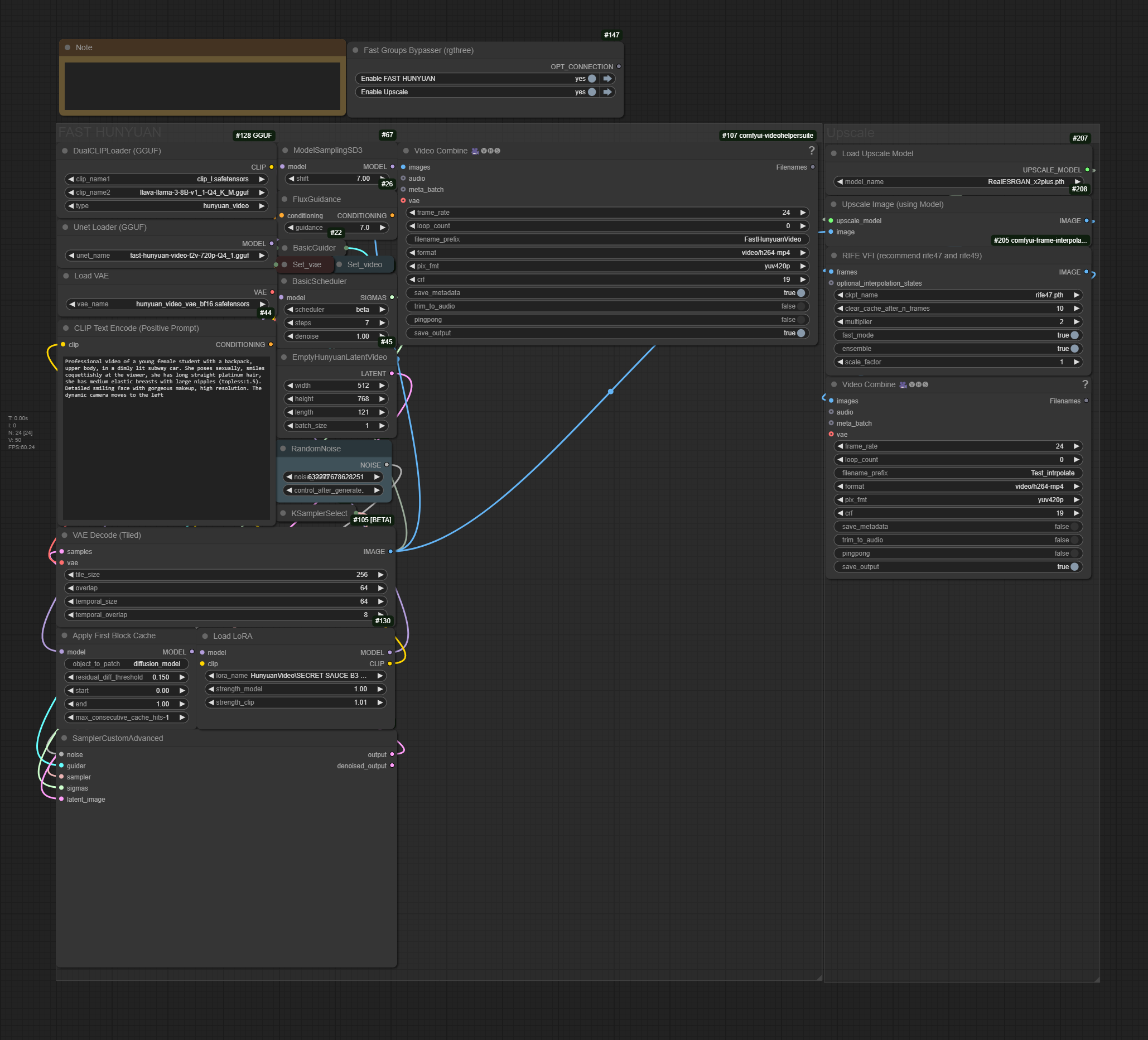Open the ckpt_name dropdown showing rife47.pth
Screen dimensions: 1148x1040
click(x=958, y=295)
